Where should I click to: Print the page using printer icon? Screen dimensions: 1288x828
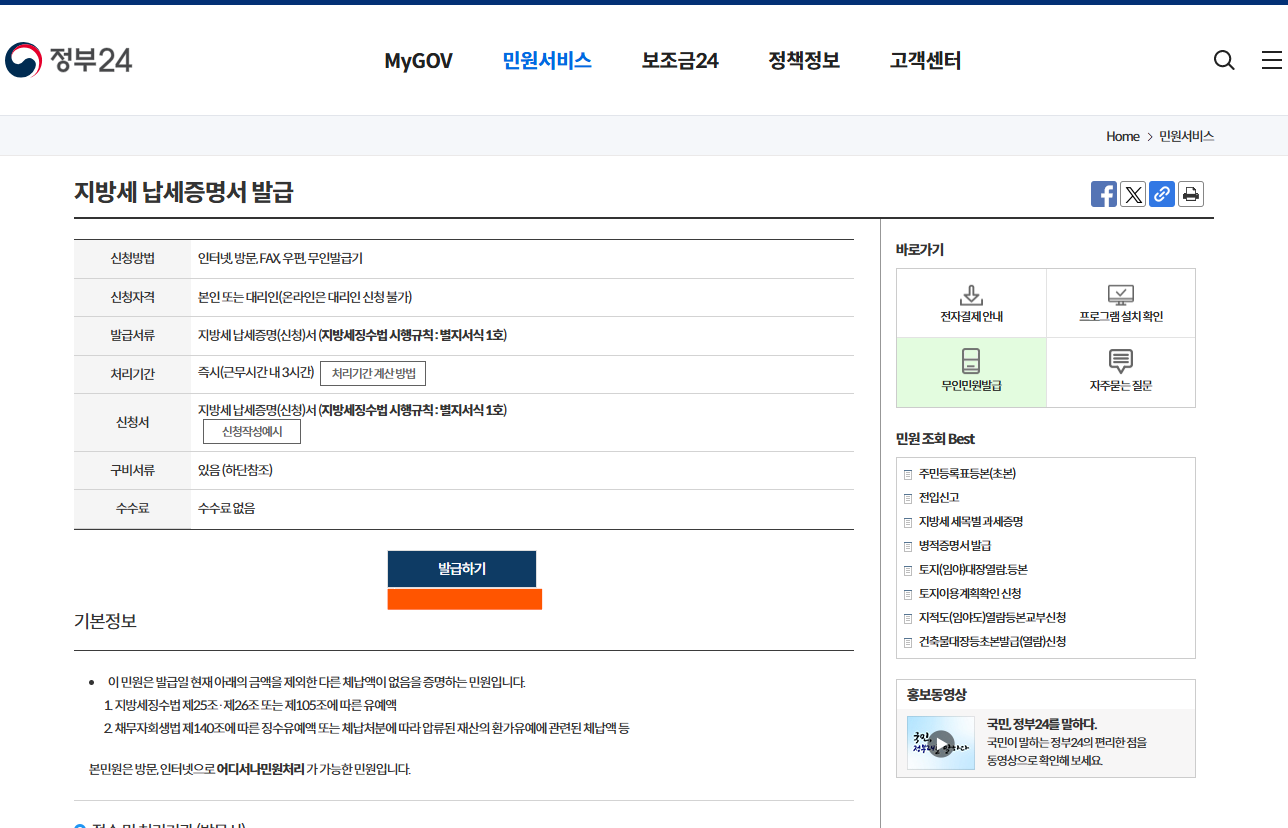(1190, 194)
